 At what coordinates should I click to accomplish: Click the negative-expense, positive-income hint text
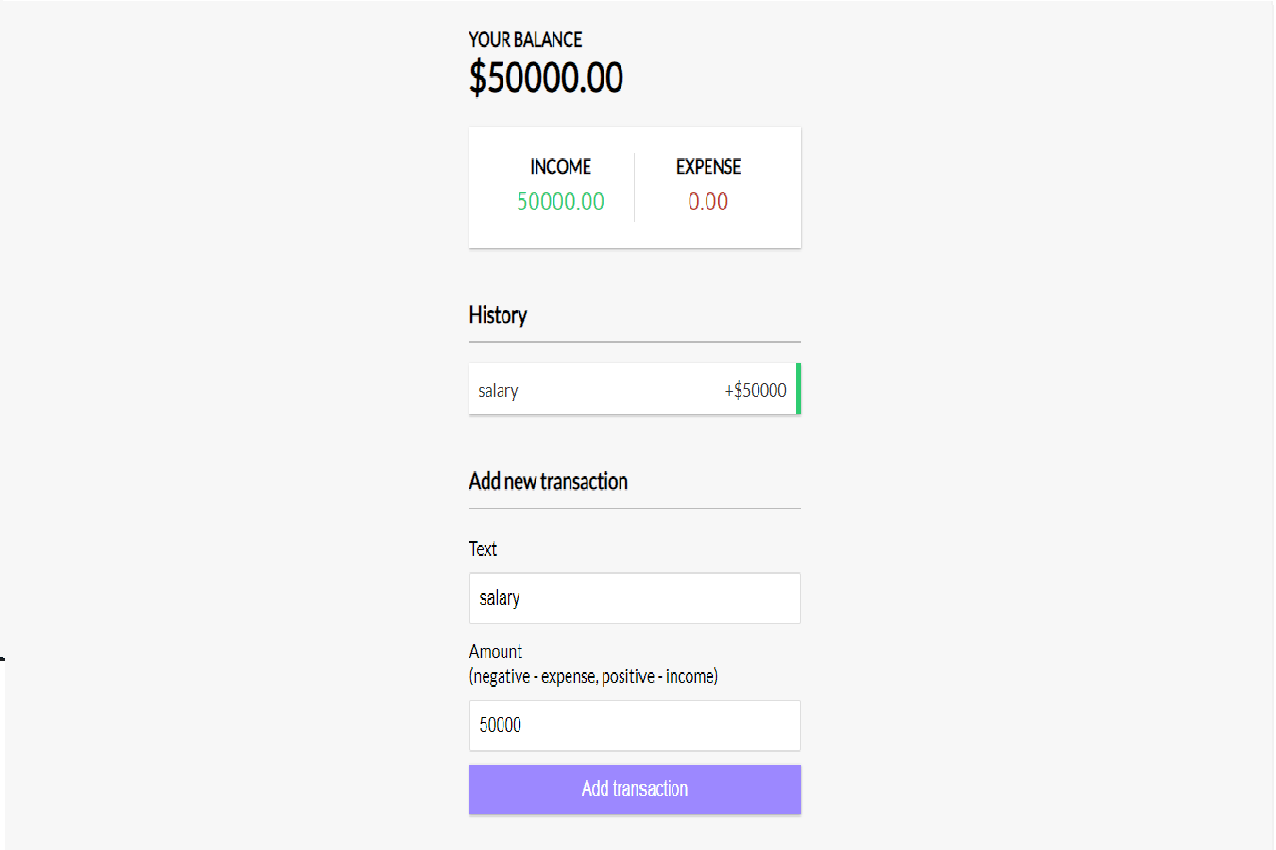[593, 677]
